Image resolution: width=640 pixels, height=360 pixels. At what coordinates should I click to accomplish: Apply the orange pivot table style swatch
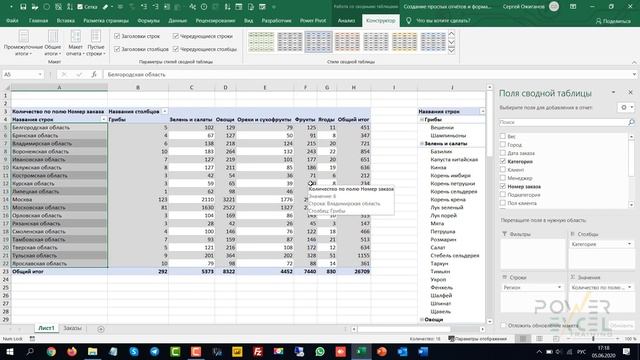coord(347,42)
